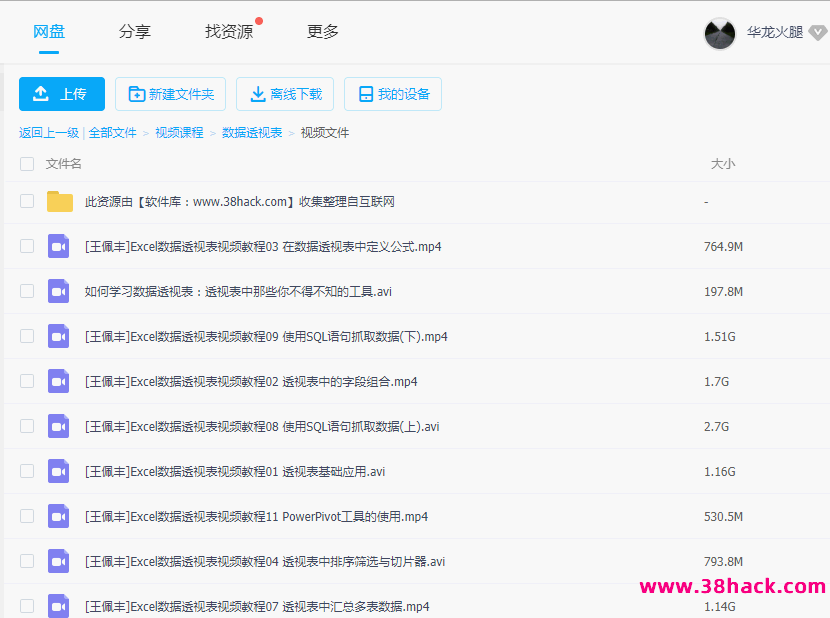The image size is (830, 618).
Task: Check the box for 视频教程02 file
Action: point(27,381)
